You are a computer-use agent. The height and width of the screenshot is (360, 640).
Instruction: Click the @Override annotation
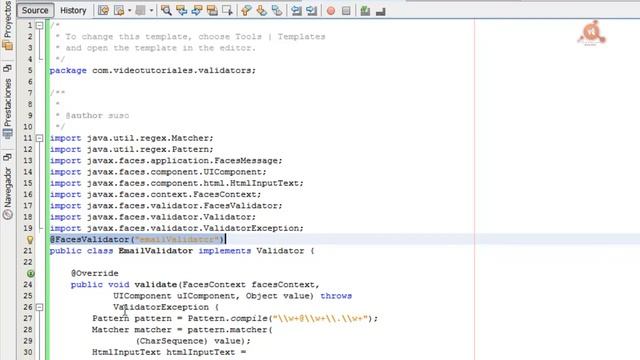95,273
